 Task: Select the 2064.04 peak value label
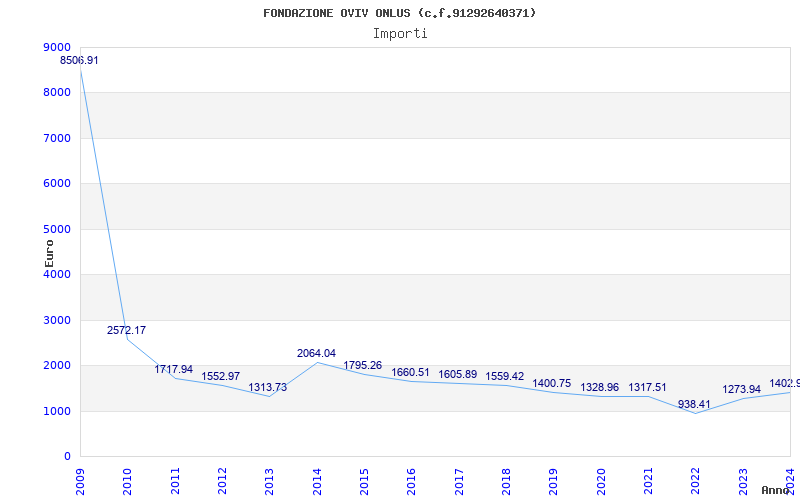point(316,353)
